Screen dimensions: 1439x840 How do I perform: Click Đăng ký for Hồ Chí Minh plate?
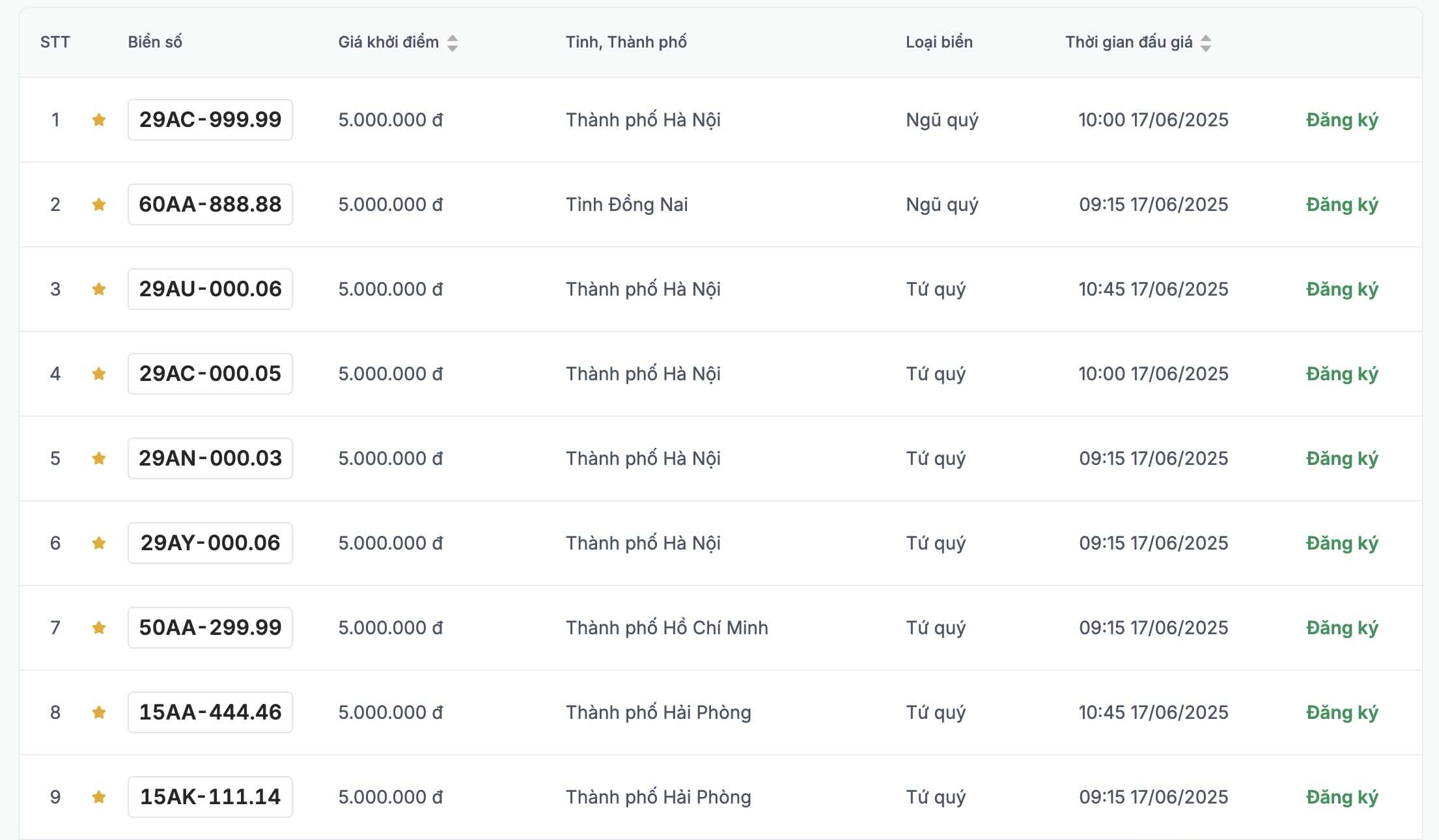pyautogui.click(x=1342, y=628)
